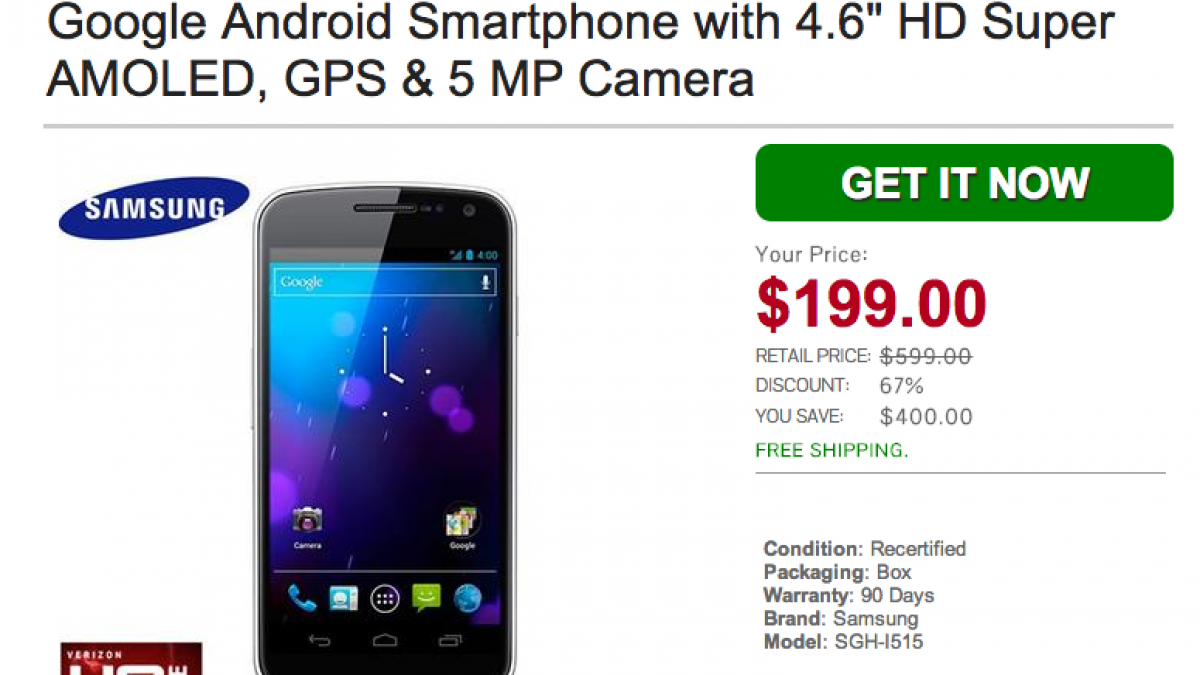Viewport: 1200px width, 675px height.
Task: Tap the Google Maps folder icon
Action: point(462,521)
